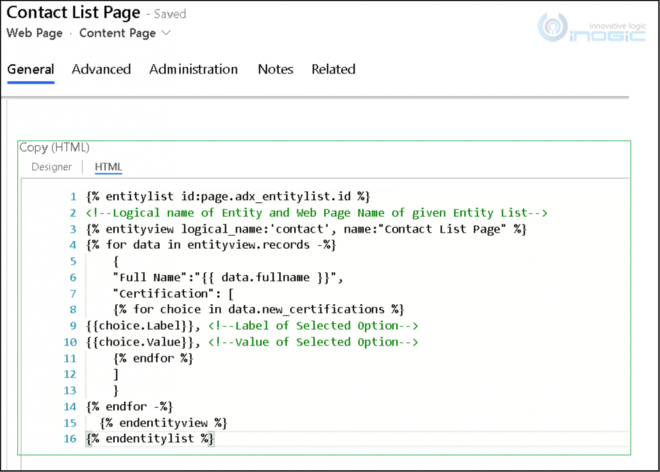Viewport: 660px width, 472px height.
Task: Place cursor on the entitylist id line
Action: tap(228, 197)
